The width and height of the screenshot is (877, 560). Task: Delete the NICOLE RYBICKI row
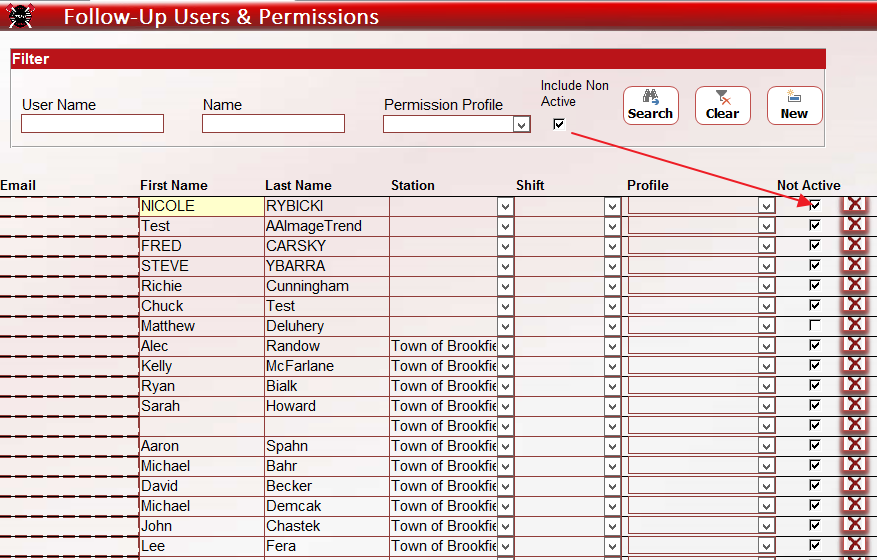854,206
